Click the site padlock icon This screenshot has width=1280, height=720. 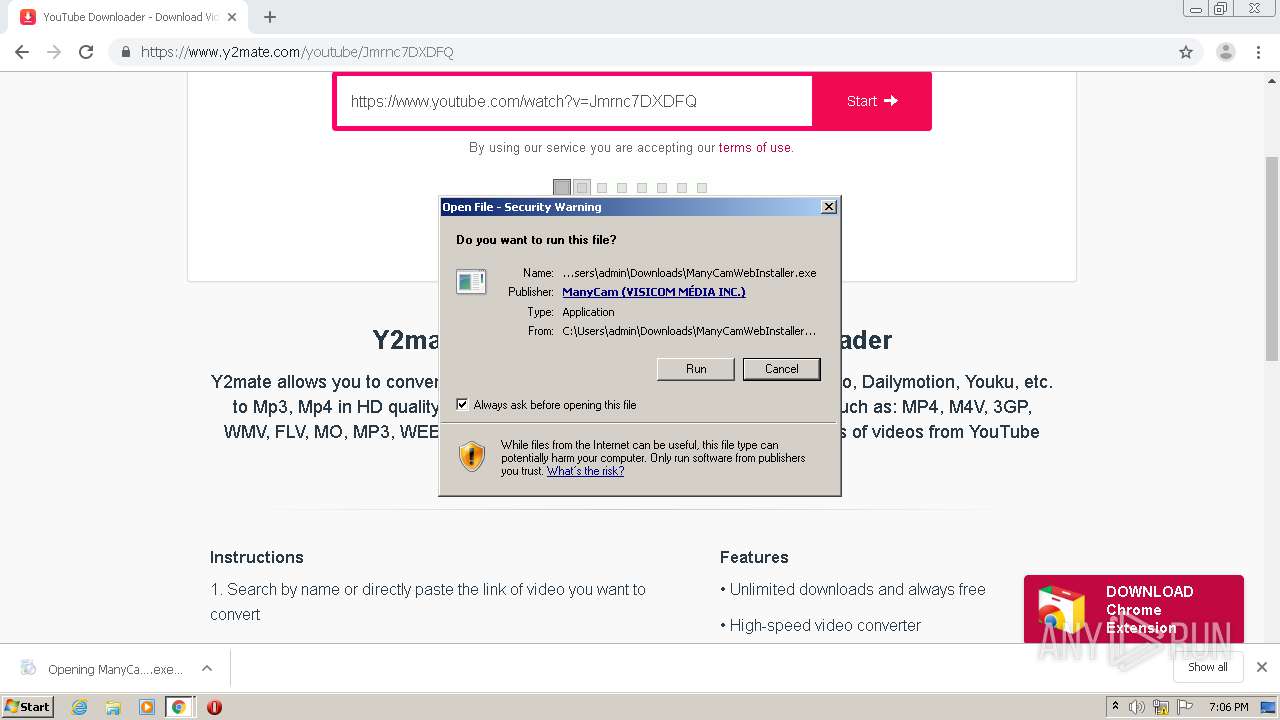coord(125,52)
